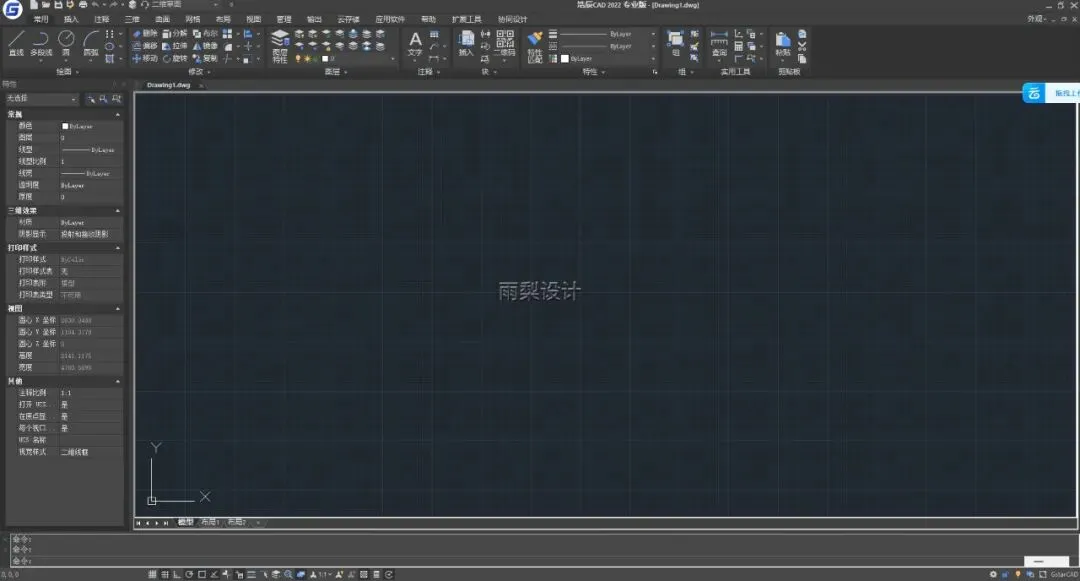Click the scissors cut icon in clipboard panel
This screenshot has height=581, width=1080.
pos(802,46)
